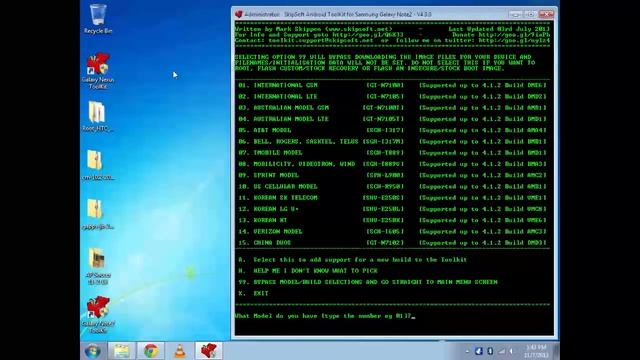Image resolution: width=640 pixels, height=360 pixels.
Task: Click the toolkit window title bar icon
Action: (239, 14)
